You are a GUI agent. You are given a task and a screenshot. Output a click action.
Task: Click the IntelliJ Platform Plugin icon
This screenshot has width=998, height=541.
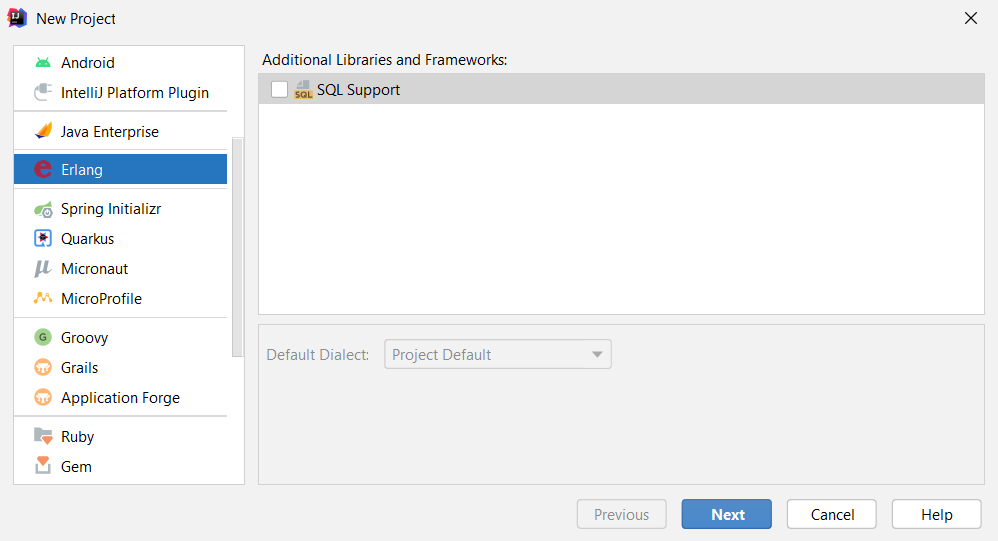[x=43, y=92]
